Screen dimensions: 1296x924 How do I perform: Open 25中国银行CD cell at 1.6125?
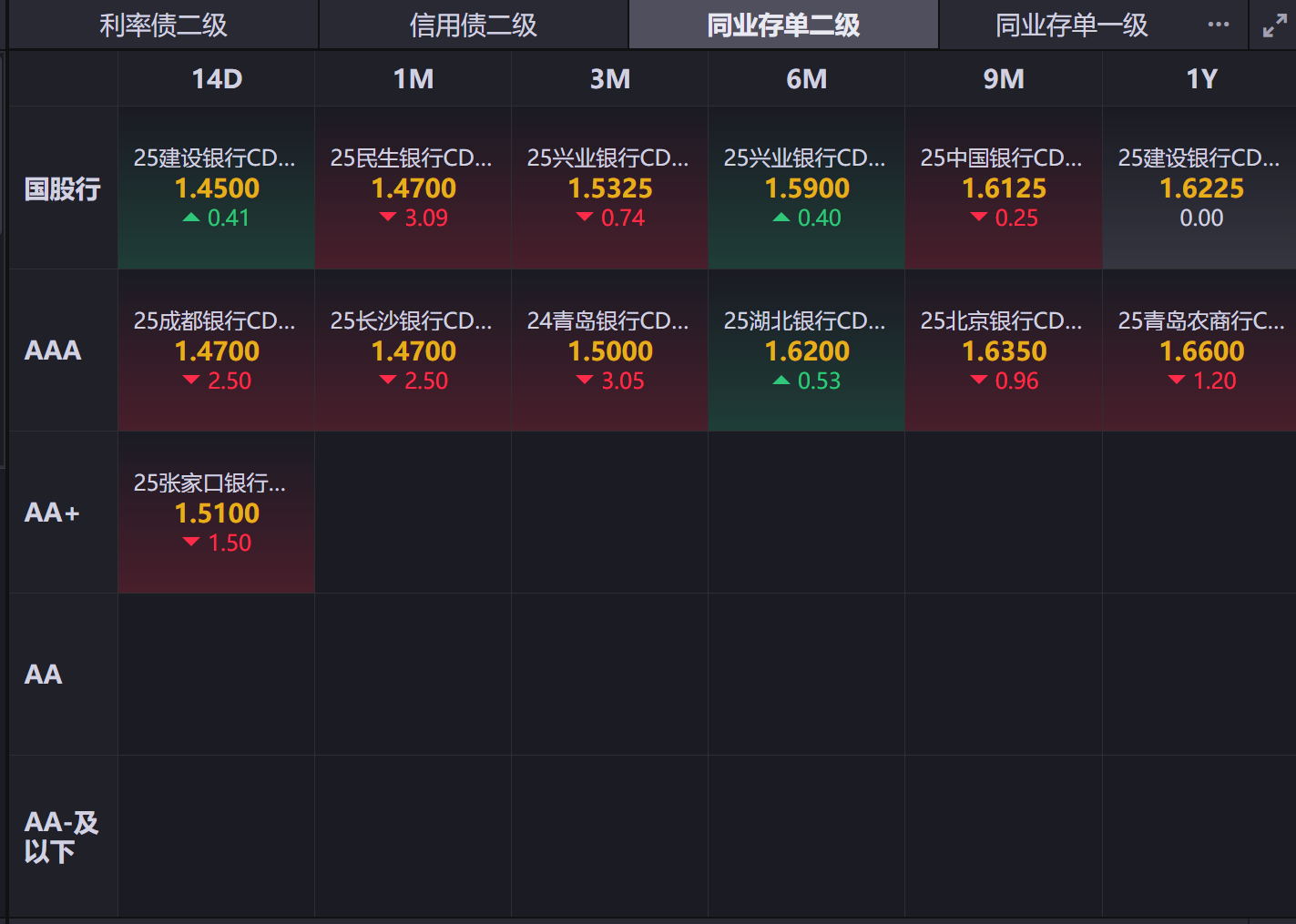tap(1004, 188)
